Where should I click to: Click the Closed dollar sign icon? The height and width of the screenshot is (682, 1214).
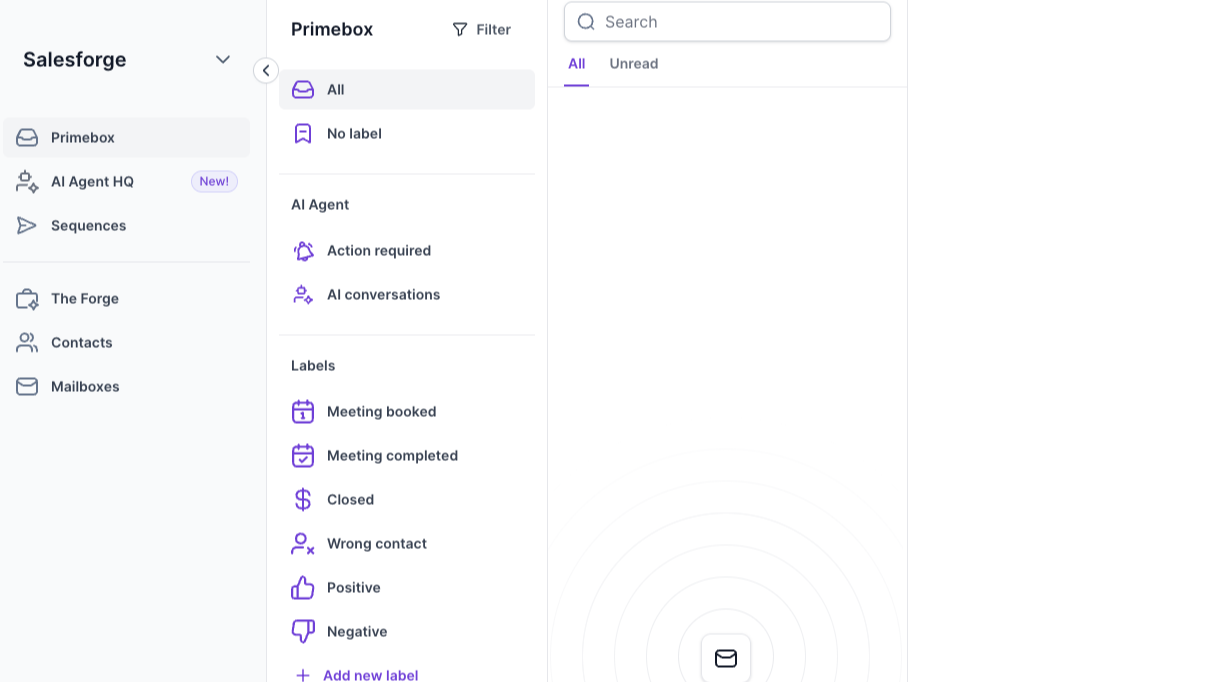303,500
